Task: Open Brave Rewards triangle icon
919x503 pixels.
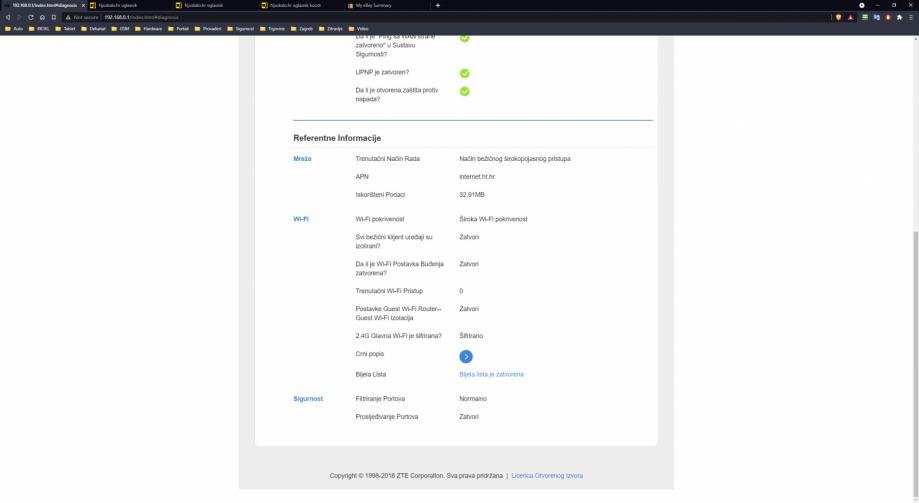Action: (x=850, y=17)
